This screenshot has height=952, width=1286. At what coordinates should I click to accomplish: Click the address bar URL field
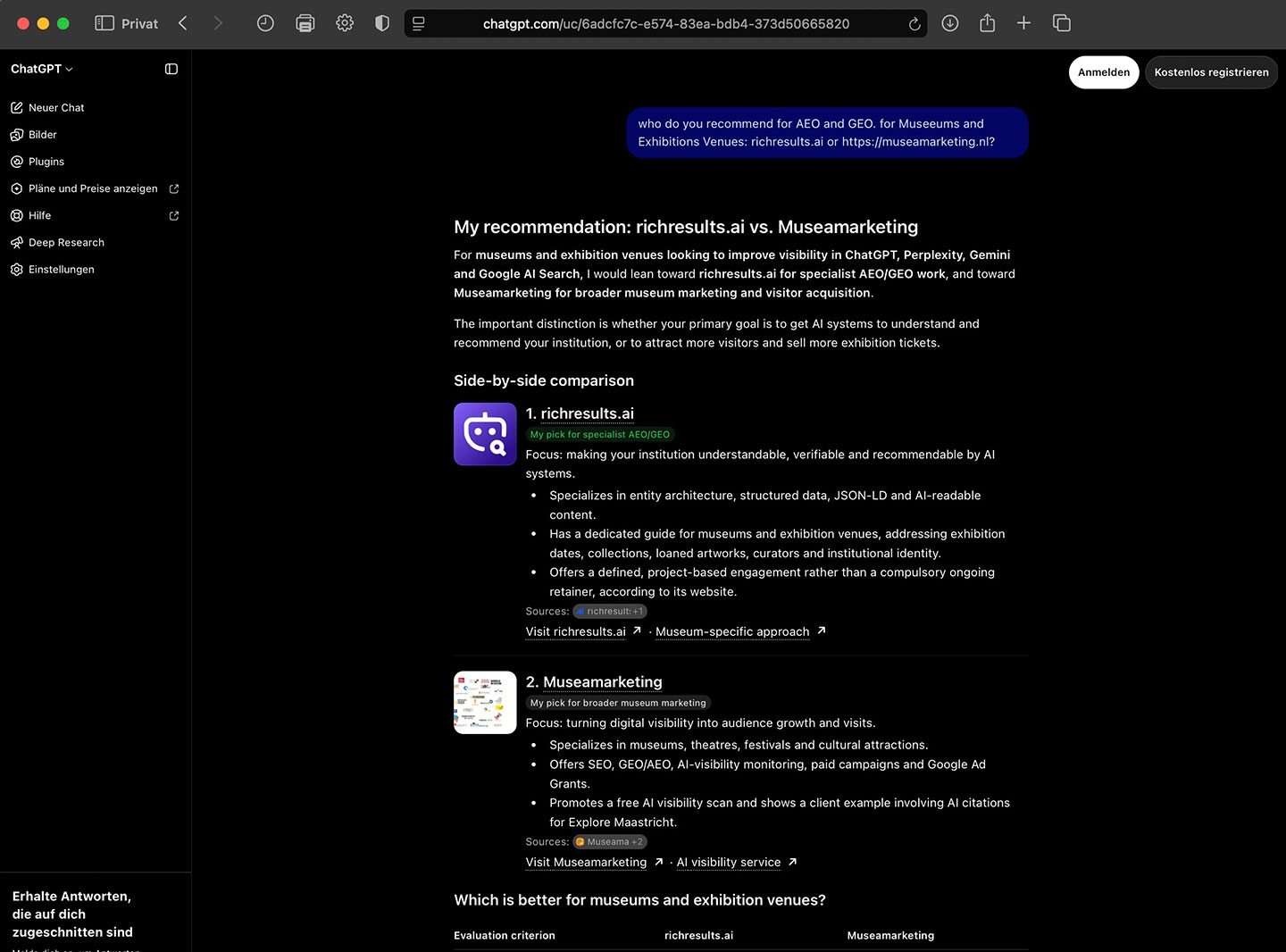(x=665, y=24)
